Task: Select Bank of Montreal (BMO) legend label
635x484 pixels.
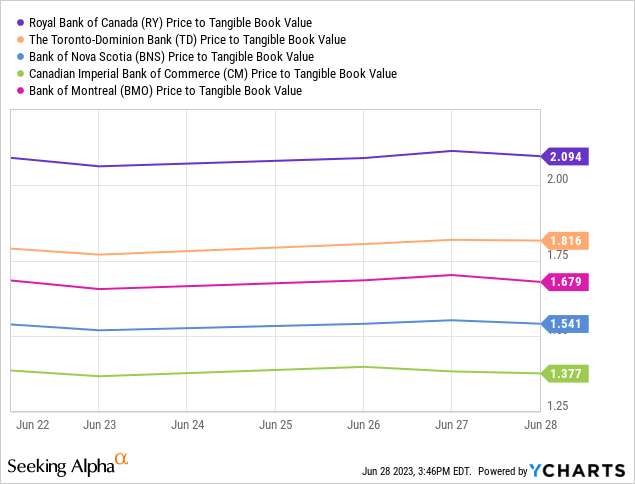Action: pos(164,91)
